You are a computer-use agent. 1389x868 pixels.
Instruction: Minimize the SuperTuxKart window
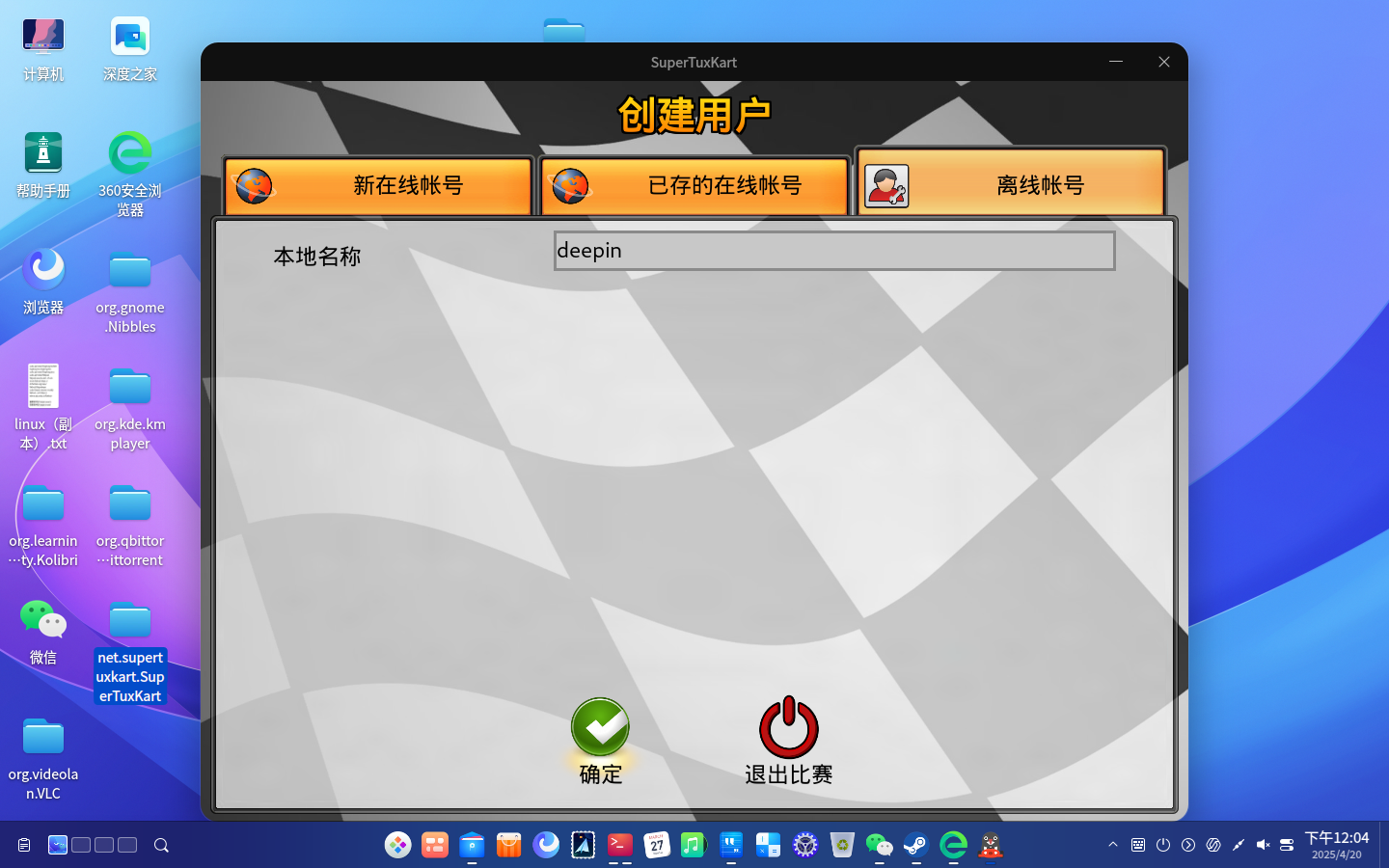(x=1116, y=62)
